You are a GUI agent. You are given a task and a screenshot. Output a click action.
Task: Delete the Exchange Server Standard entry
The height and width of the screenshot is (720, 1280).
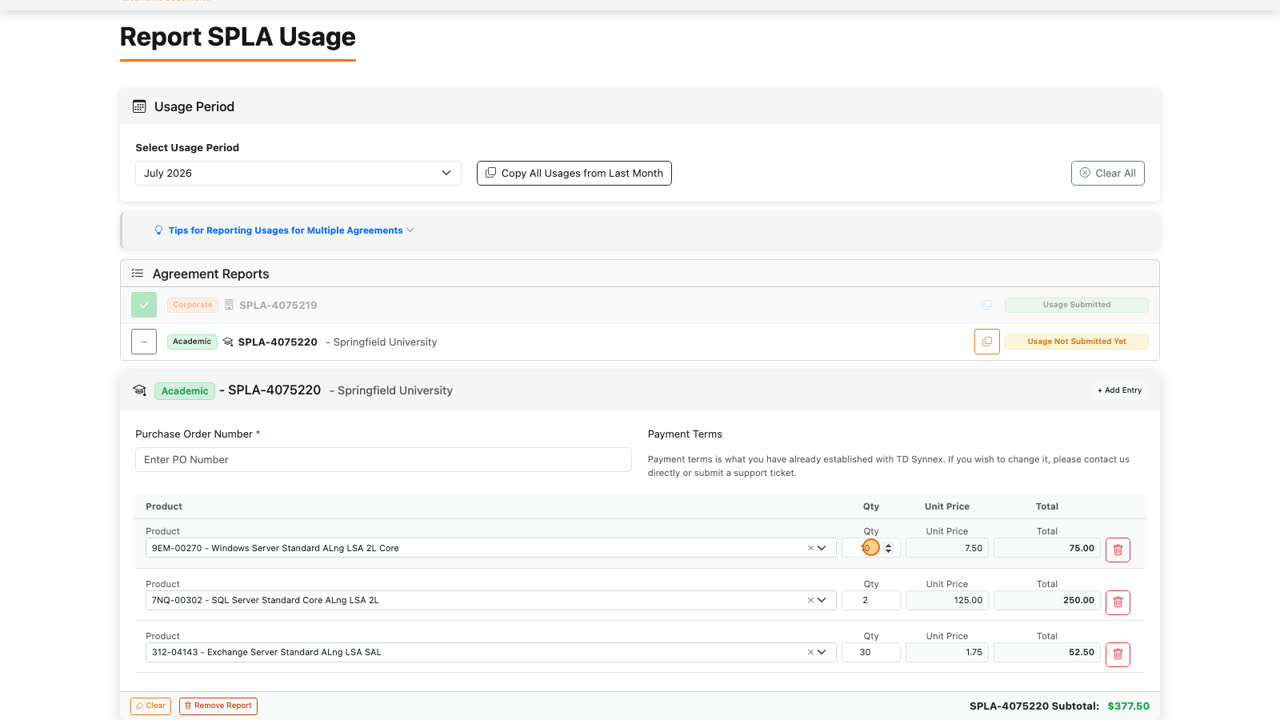[x=1118, y=654]
